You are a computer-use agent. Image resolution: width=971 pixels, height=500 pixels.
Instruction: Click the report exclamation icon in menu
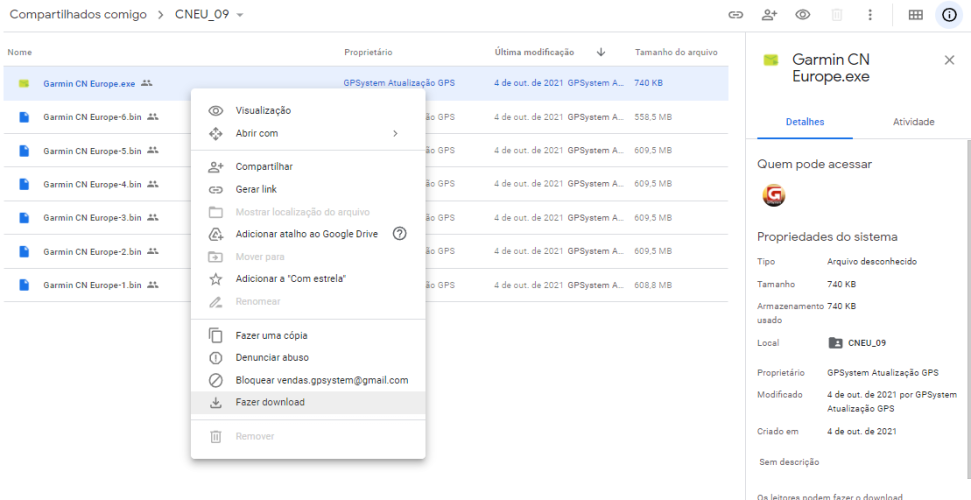216,357
